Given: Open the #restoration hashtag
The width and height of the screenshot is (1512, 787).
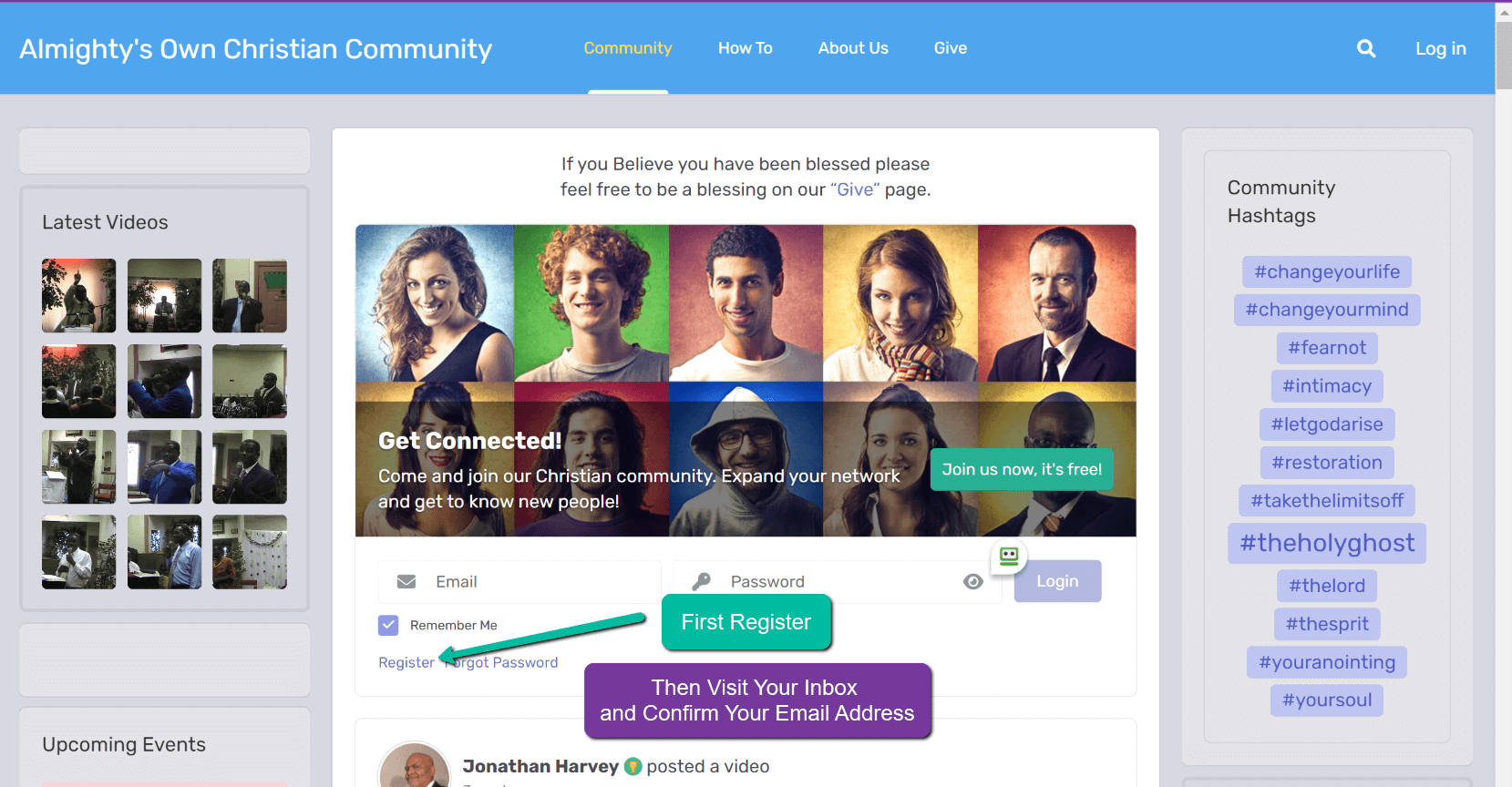Looking at the screenshot, I should [1327, 463].
